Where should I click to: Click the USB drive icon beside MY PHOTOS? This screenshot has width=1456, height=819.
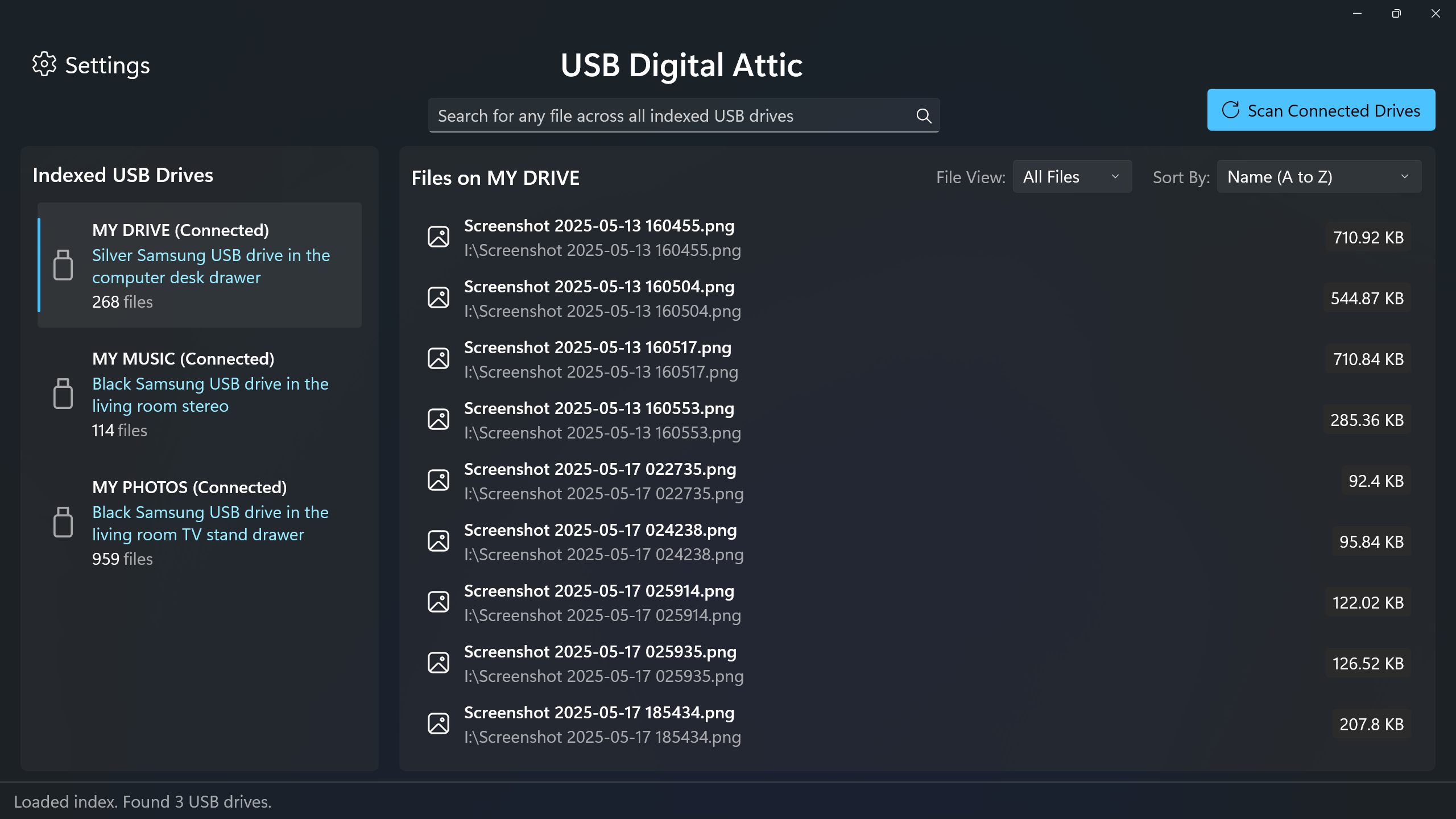click(x=64, y=522)
